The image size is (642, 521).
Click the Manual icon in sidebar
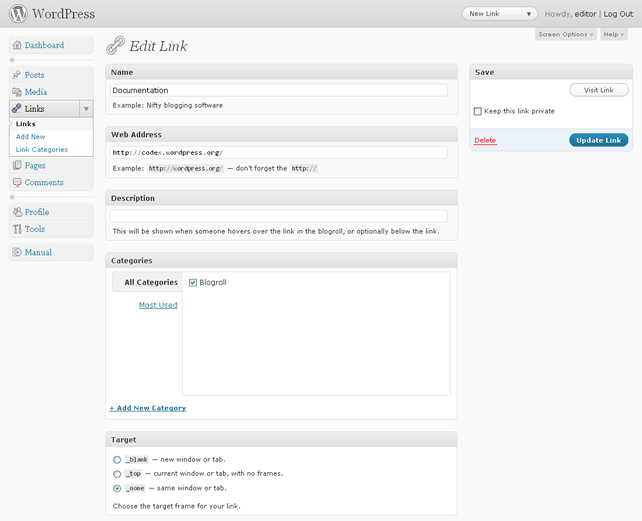[x=17, y=252]
